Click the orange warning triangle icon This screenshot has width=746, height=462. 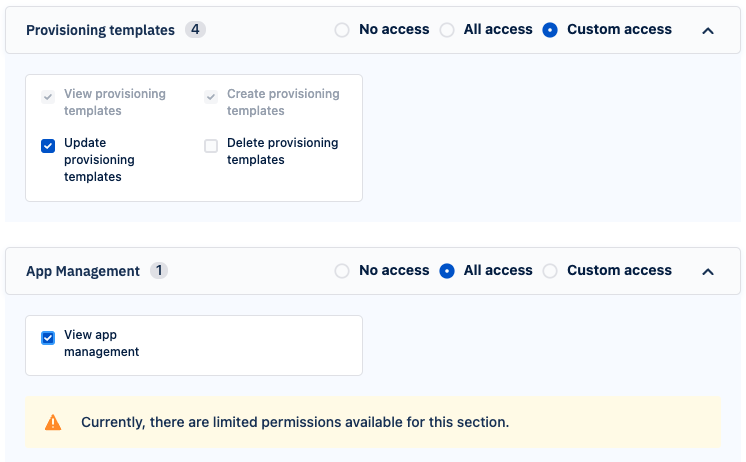[53, 422]
